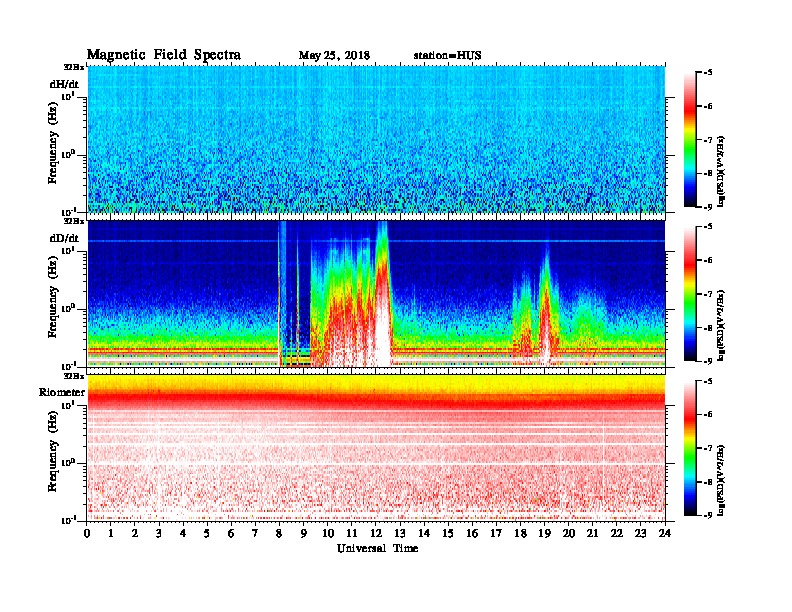This screenshot has height=612, width=792.
Task: Click hour tick label "9" on time axis
Action: 304,534
